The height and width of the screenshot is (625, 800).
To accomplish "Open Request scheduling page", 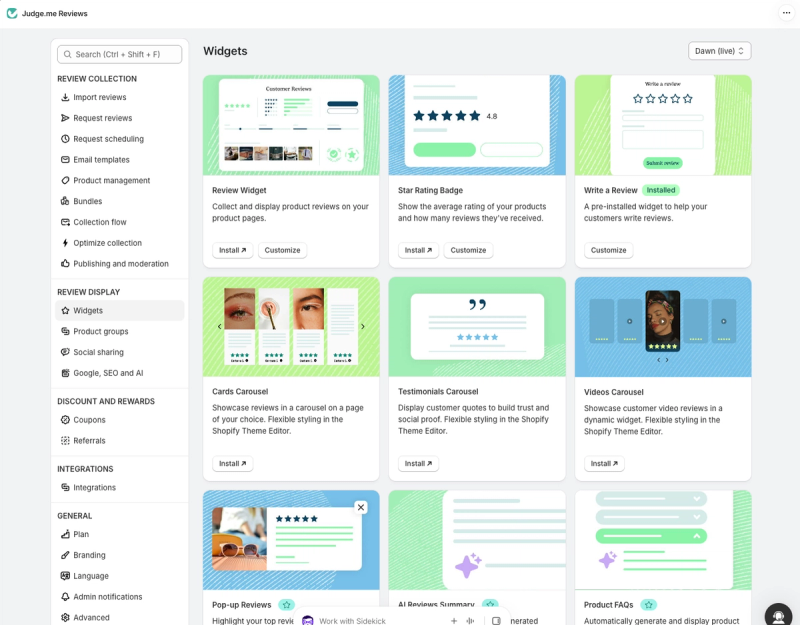I will 108,139.
